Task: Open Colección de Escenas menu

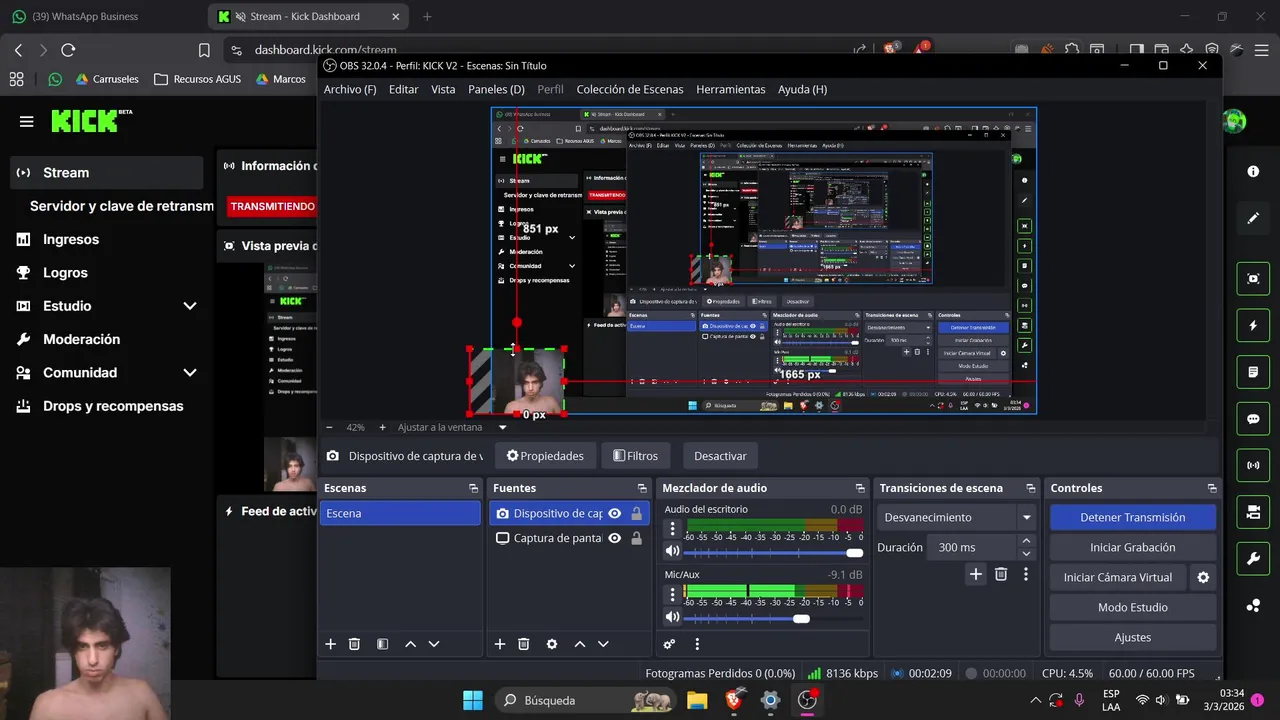Action: pyautogui.click(x=630, y=89)
